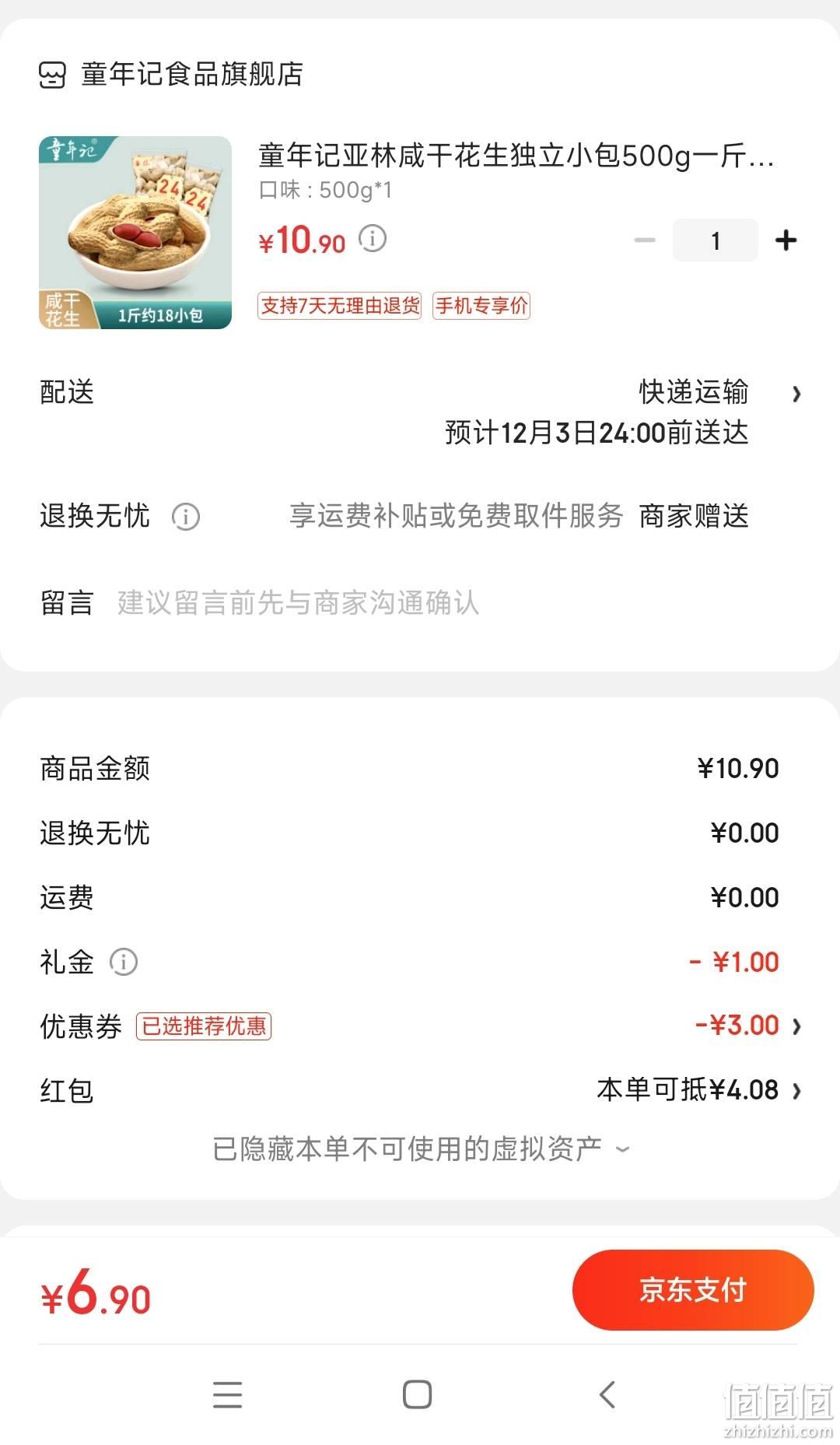Tap the 手机专享价 tag
This screenshot has width=840, height=1445.
click(481, 306)
